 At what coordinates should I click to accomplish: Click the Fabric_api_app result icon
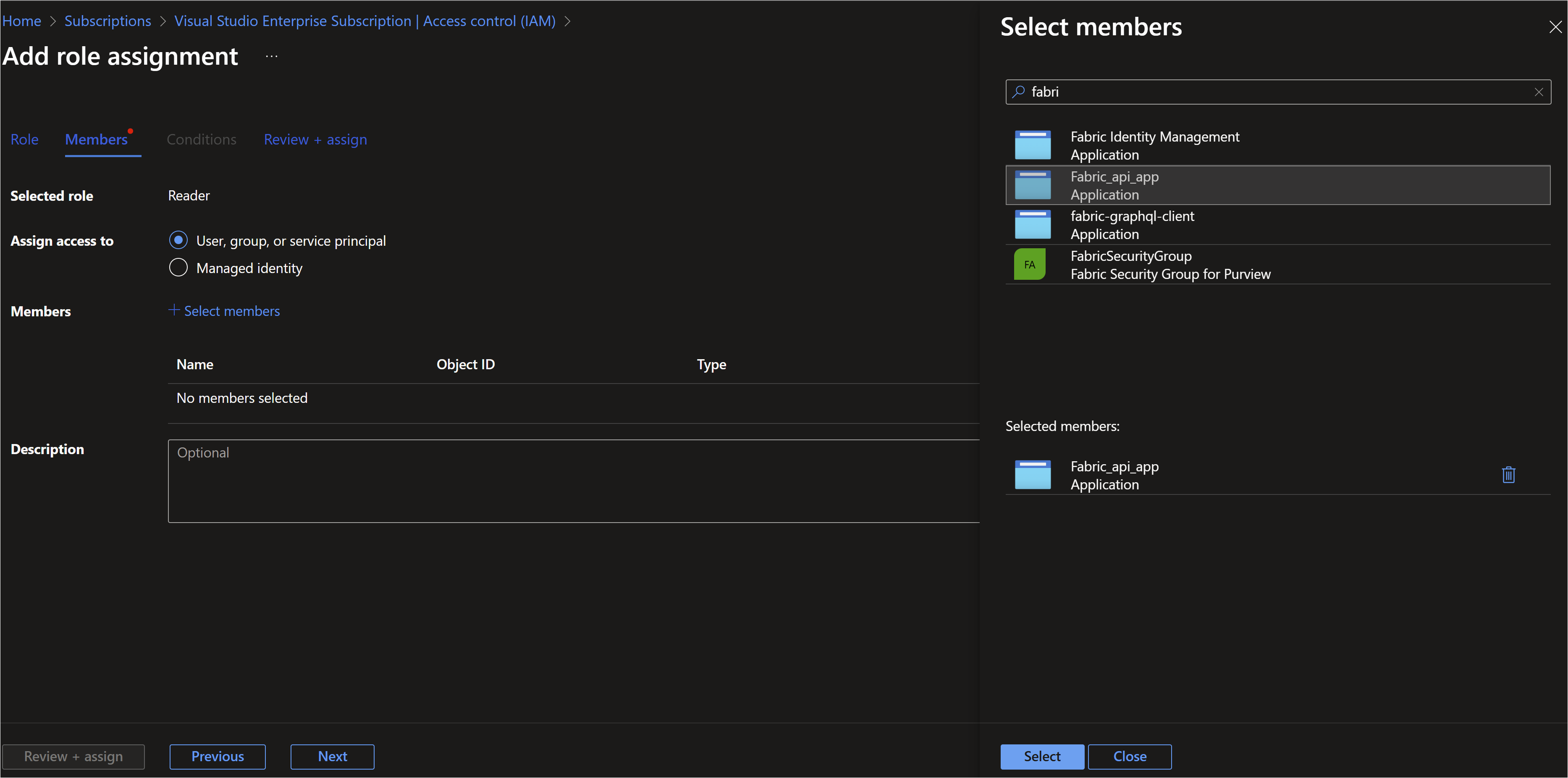point(1032,185)
